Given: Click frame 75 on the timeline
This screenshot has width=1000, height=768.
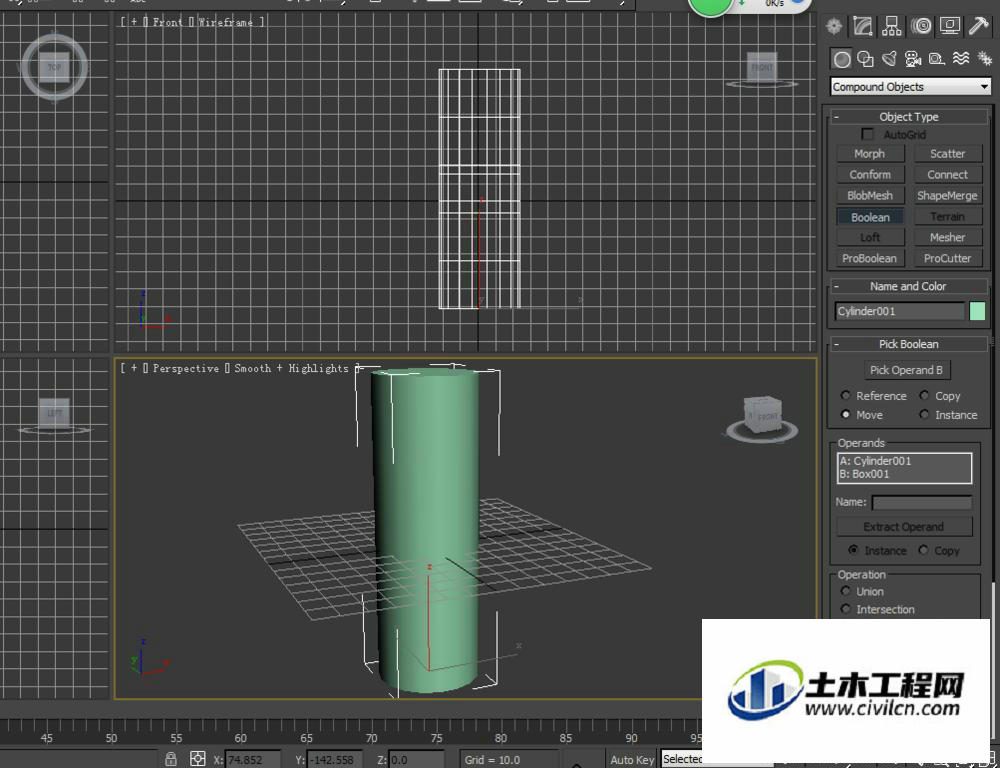Looking at the screenshot, I should [436, 738].
